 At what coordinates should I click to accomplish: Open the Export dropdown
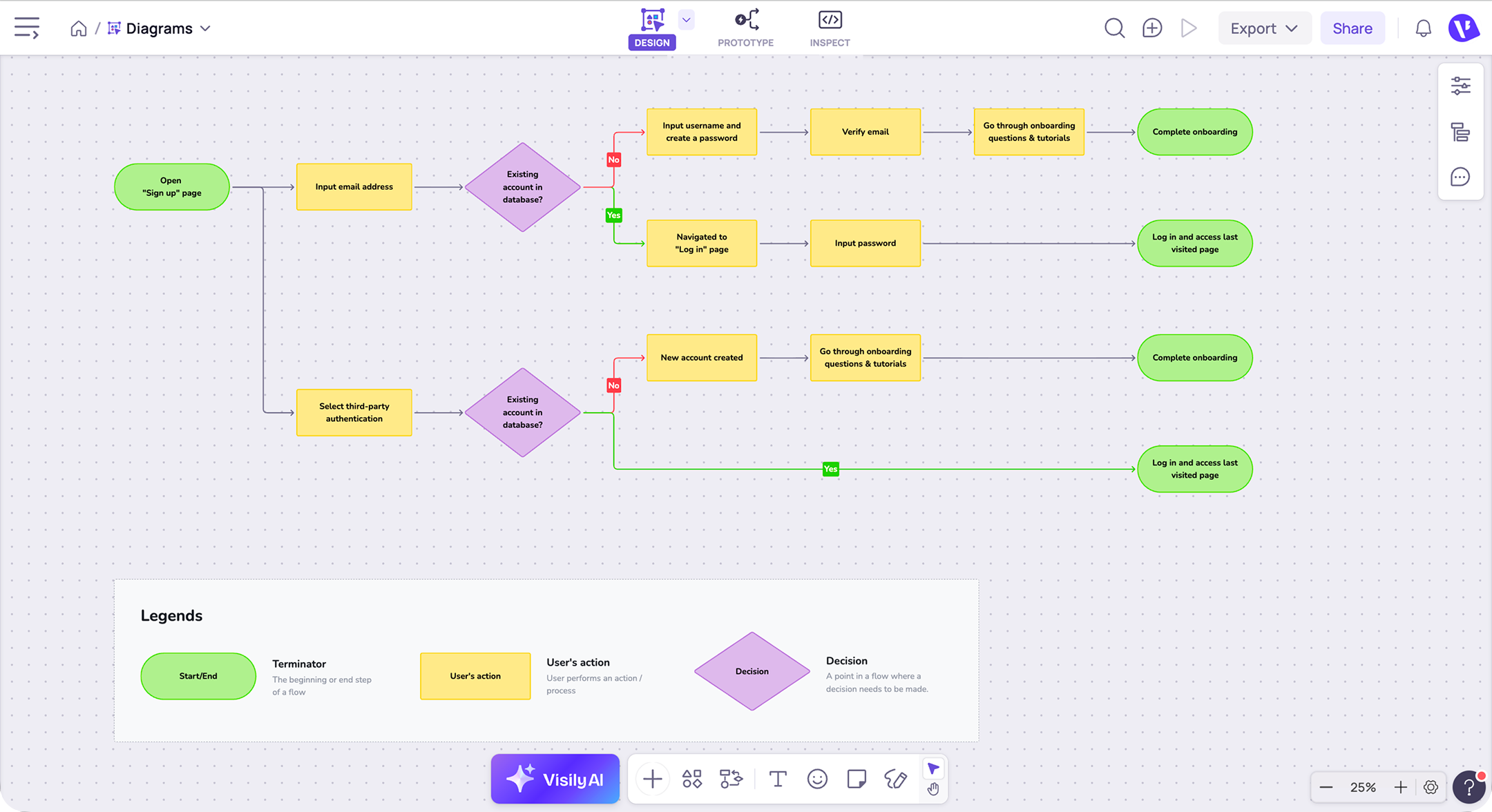coord(1264,28)
